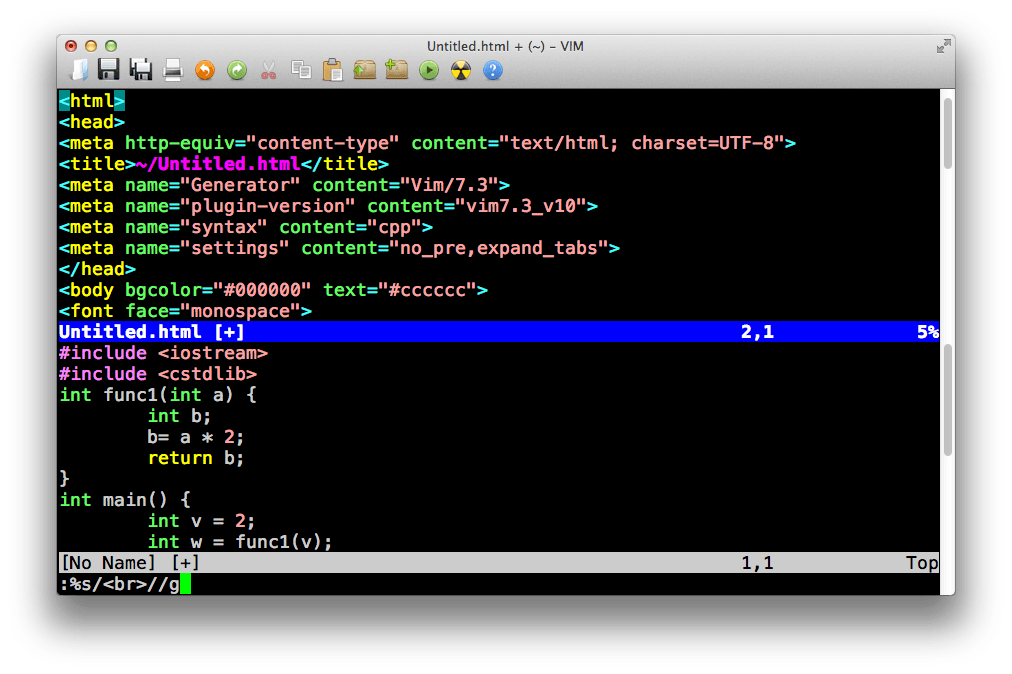Redo using the green arrow icon
Image resolution: width=1012 pixels, height=674 pixels.
237,70
